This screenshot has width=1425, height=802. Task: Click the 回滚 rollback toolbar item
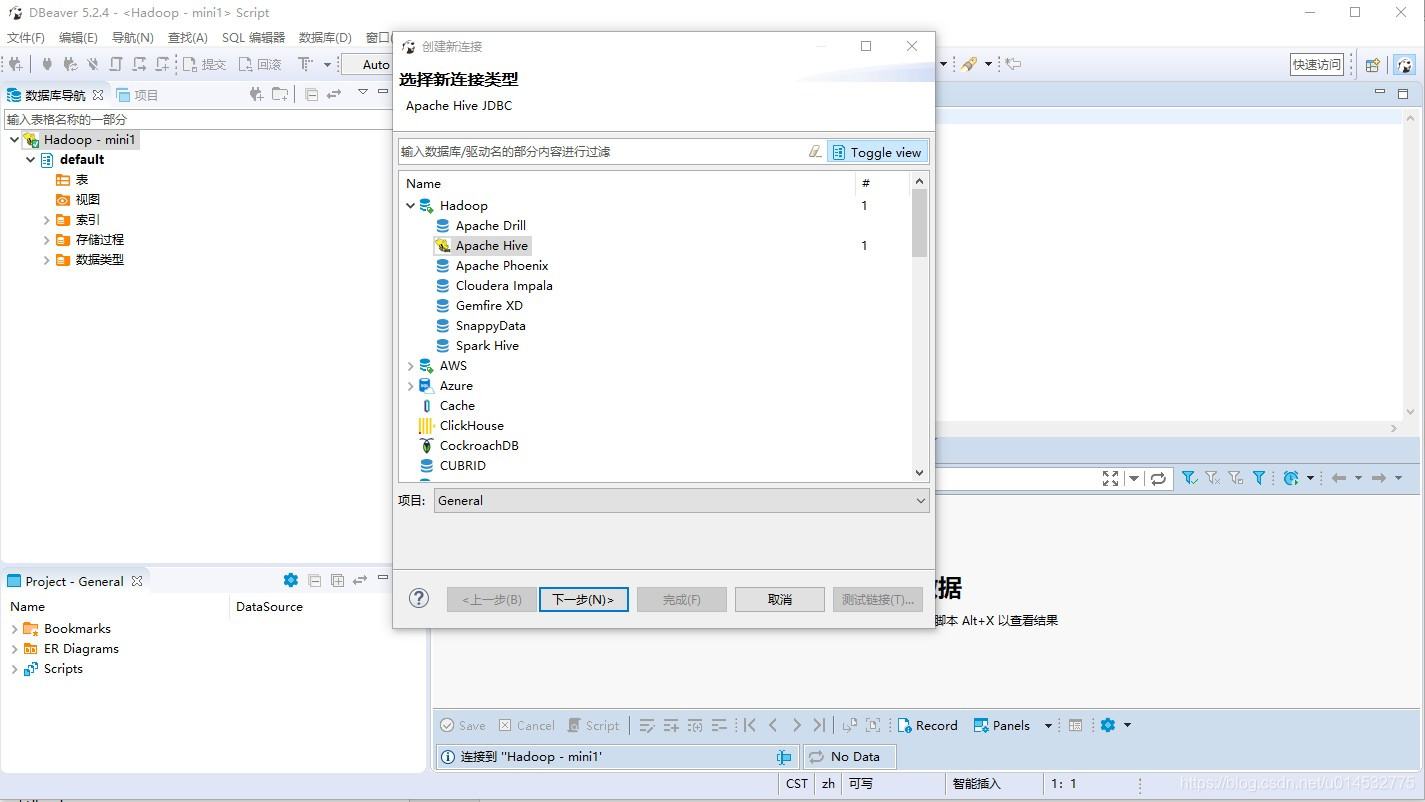pyautogui.click(x=260, y=64)
